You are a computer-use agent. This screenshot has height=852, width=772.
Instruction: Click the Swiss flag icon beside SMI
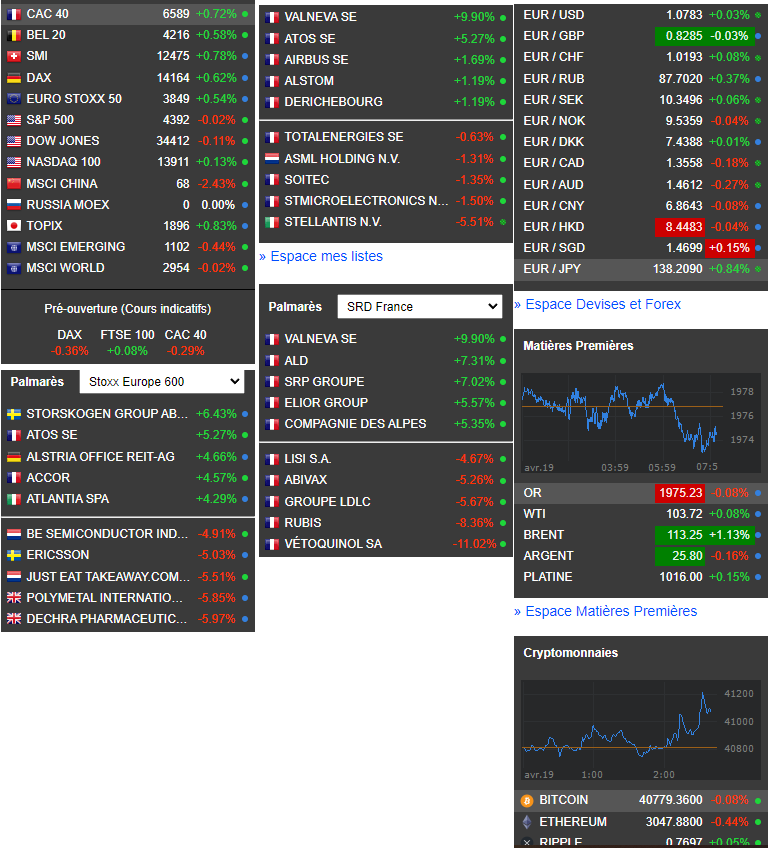click(x=14, y=57)
